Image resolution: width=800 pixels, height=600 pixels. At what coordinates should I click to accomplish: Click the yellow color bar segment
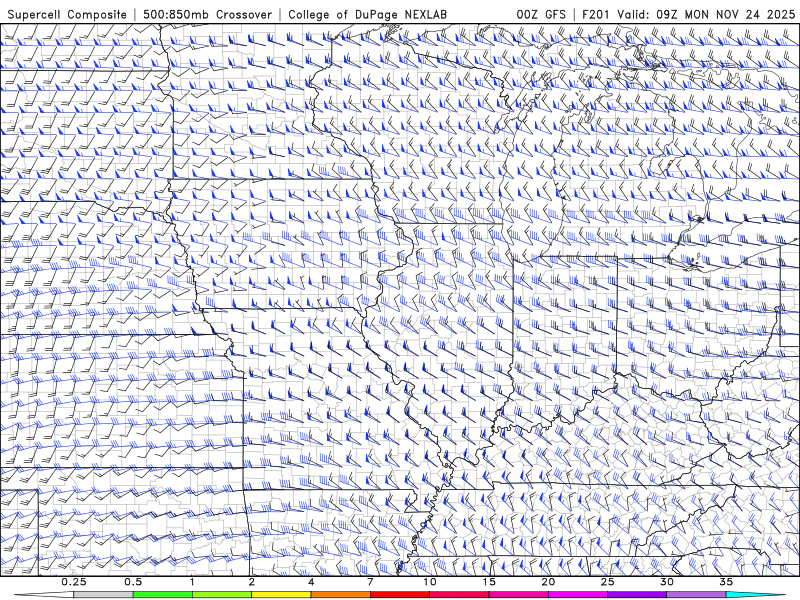pos(281,595)
